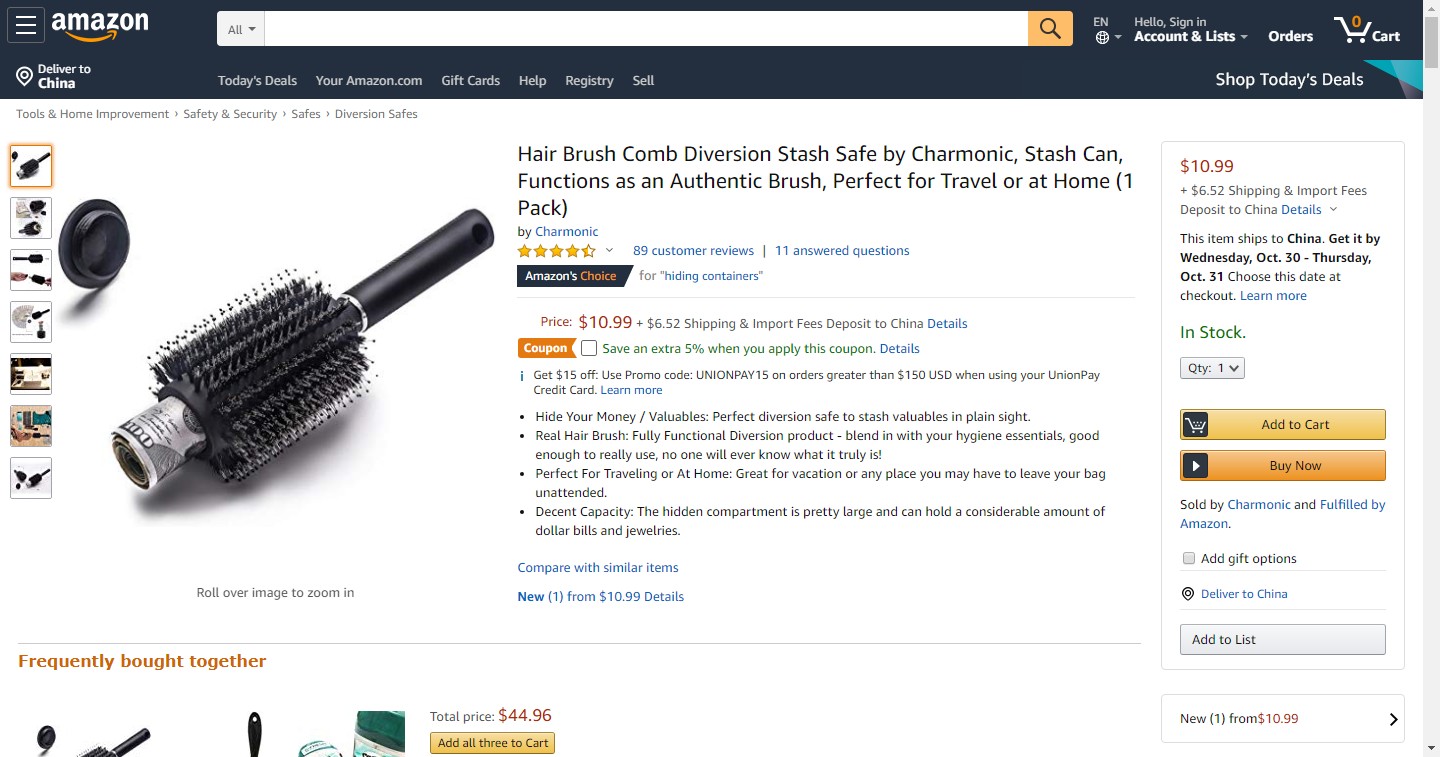Expand the Account & Lists dropdown

pyautogui.click(x=1190, y=36)
